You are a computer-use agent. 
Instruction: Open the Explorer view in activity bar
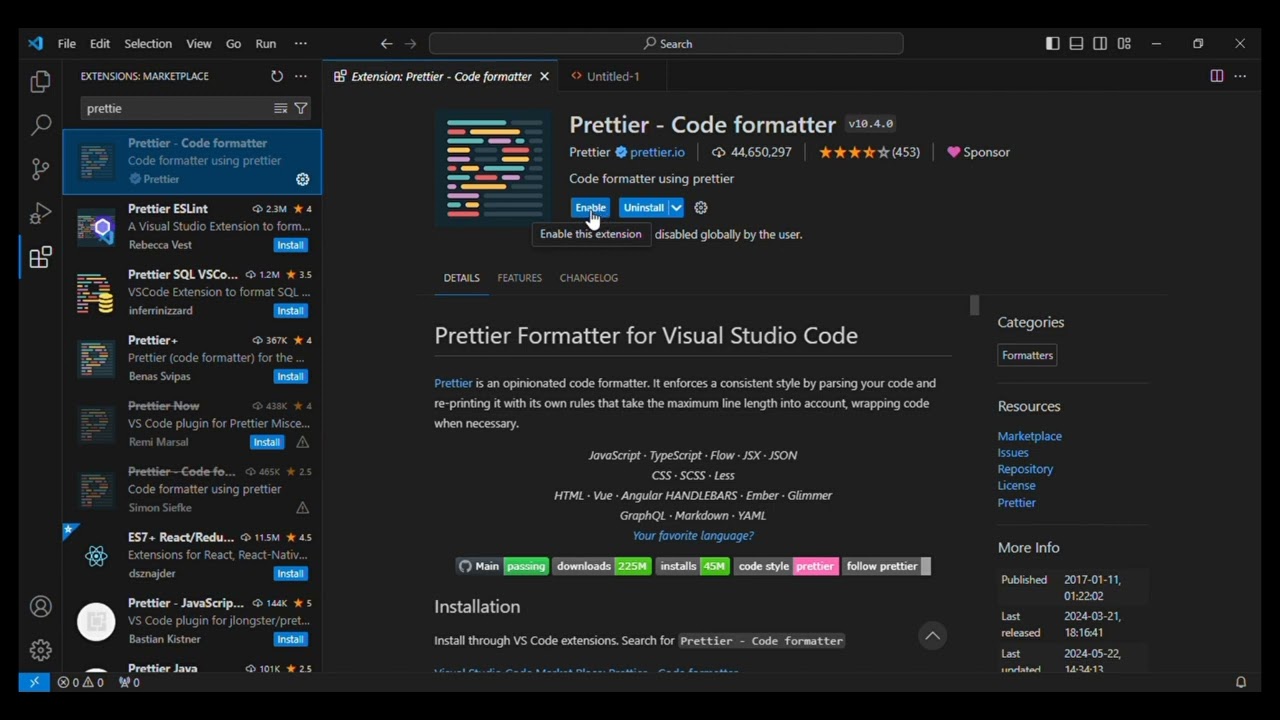(40, 81)
